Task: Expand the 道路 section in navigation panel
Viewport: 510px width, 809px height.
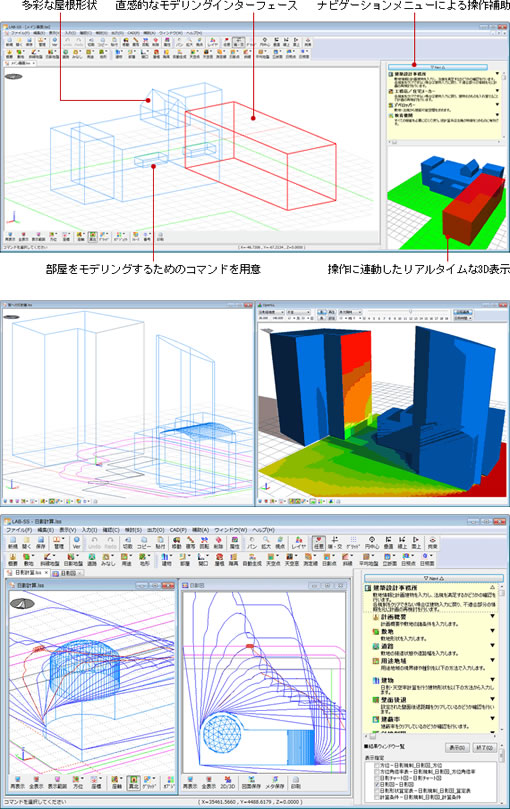Action: point(492,645)
